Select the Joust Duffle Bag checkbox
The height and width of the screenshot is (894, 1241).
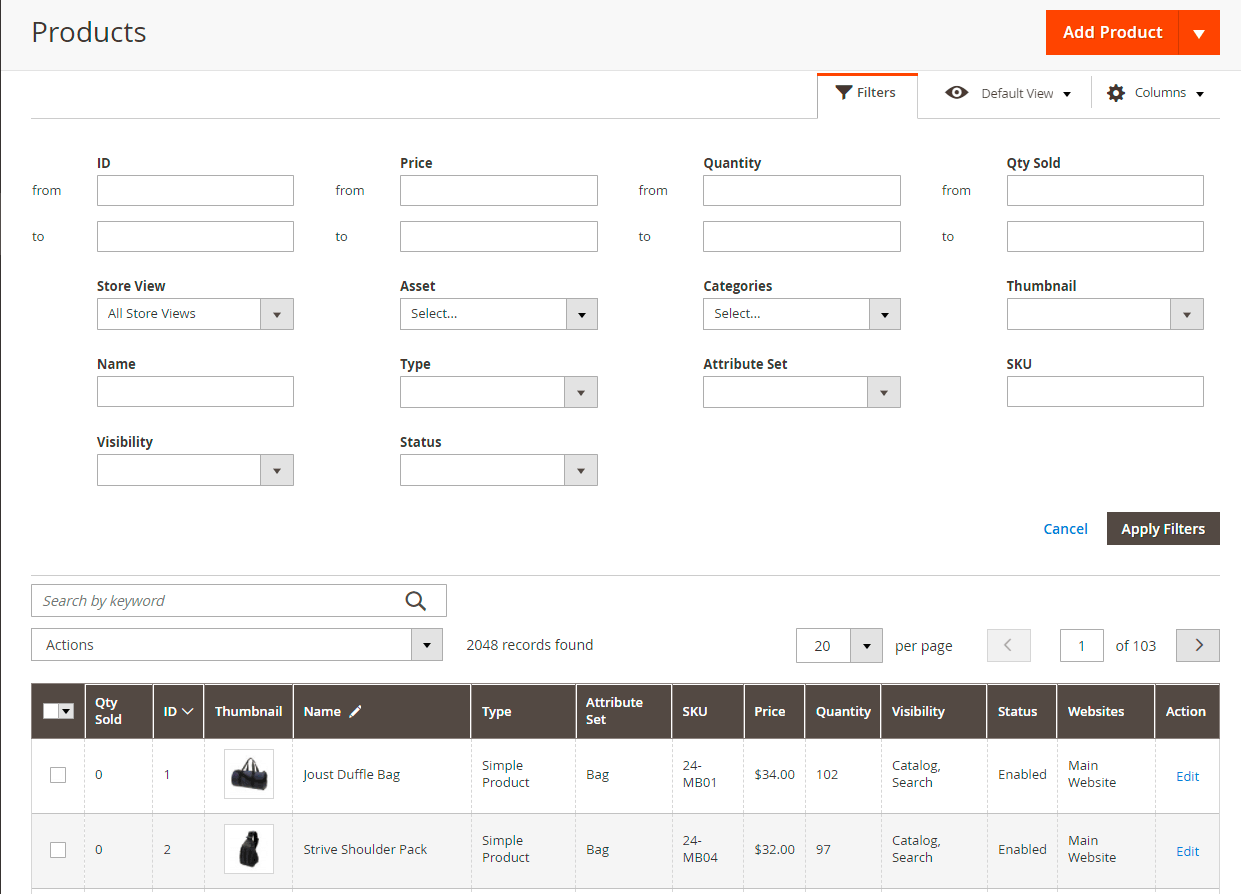[x=58, y=774]
